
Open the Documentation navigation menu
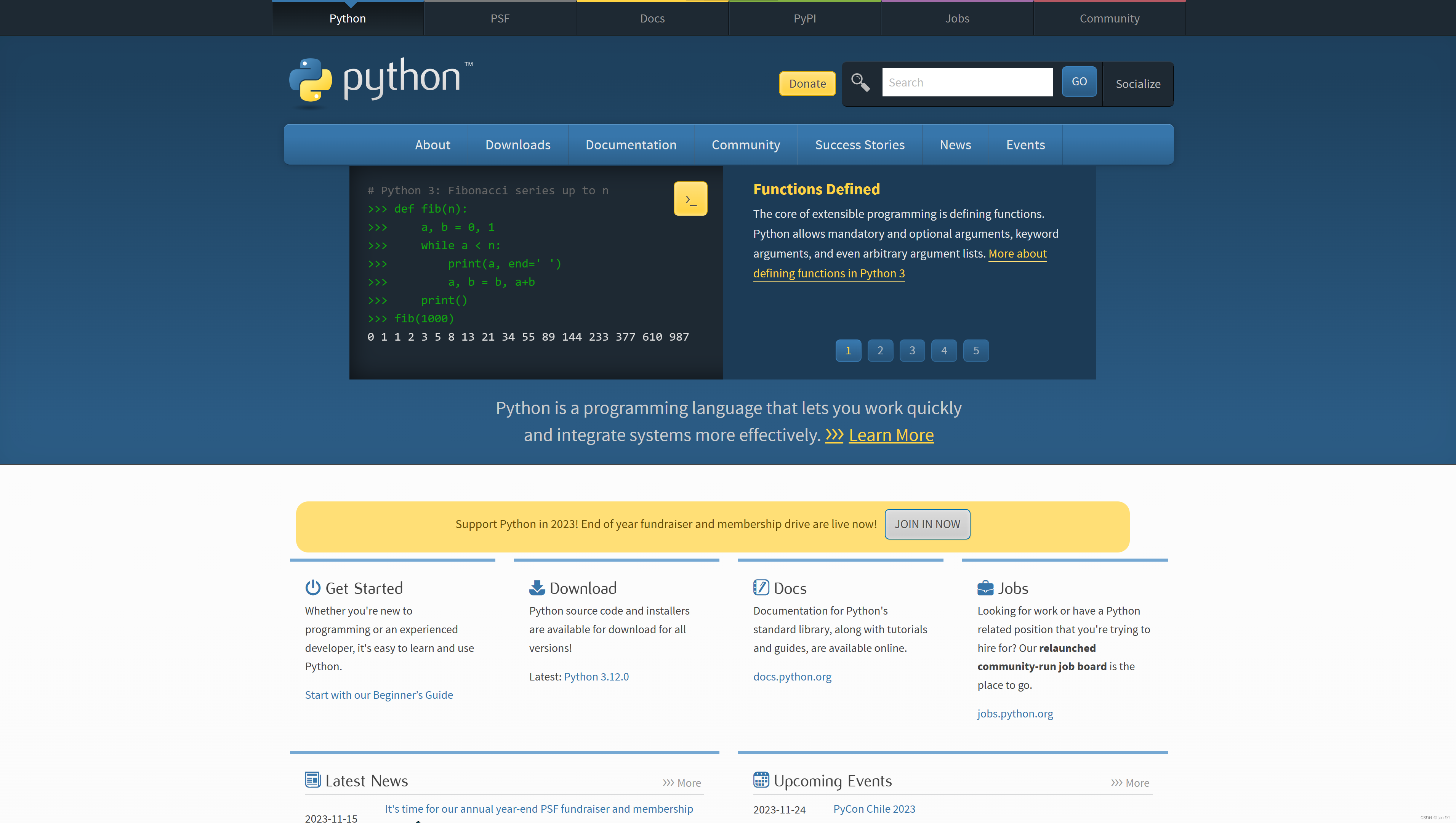[631, 145]
